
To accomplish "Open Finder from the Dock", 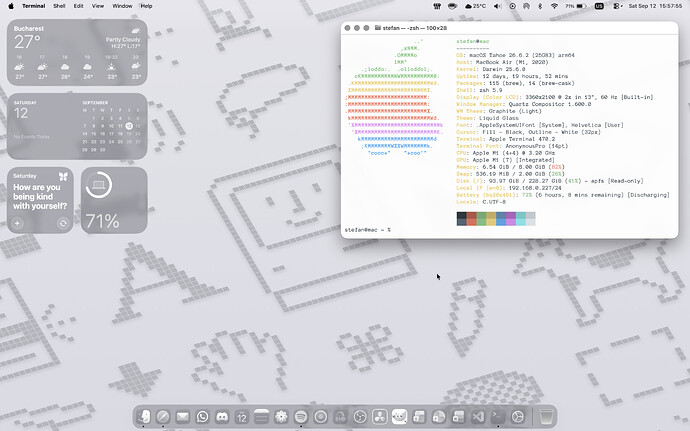I will point(144,416).
